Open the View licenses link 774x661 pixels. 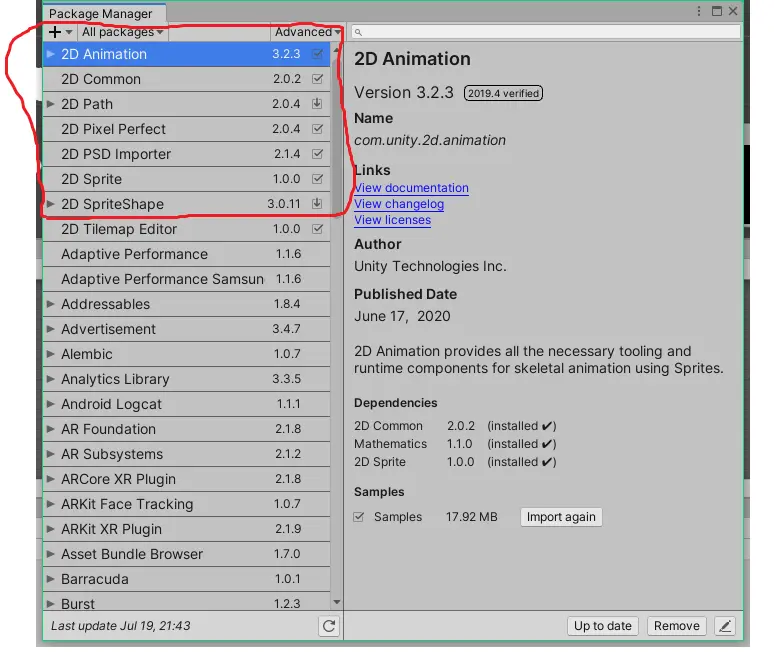click(x=392, y=220)
